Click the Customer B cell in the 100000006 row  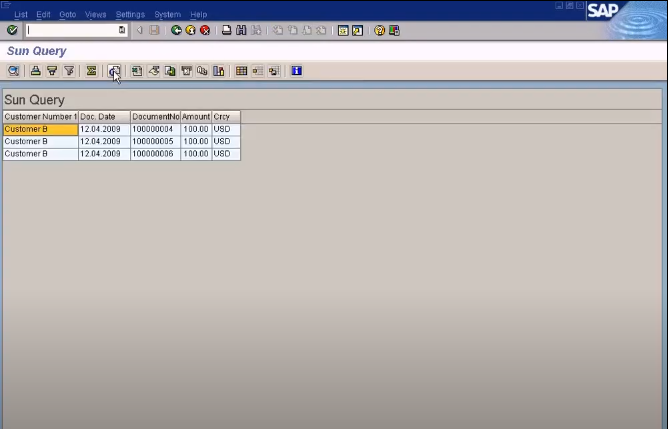pos(40,154)
